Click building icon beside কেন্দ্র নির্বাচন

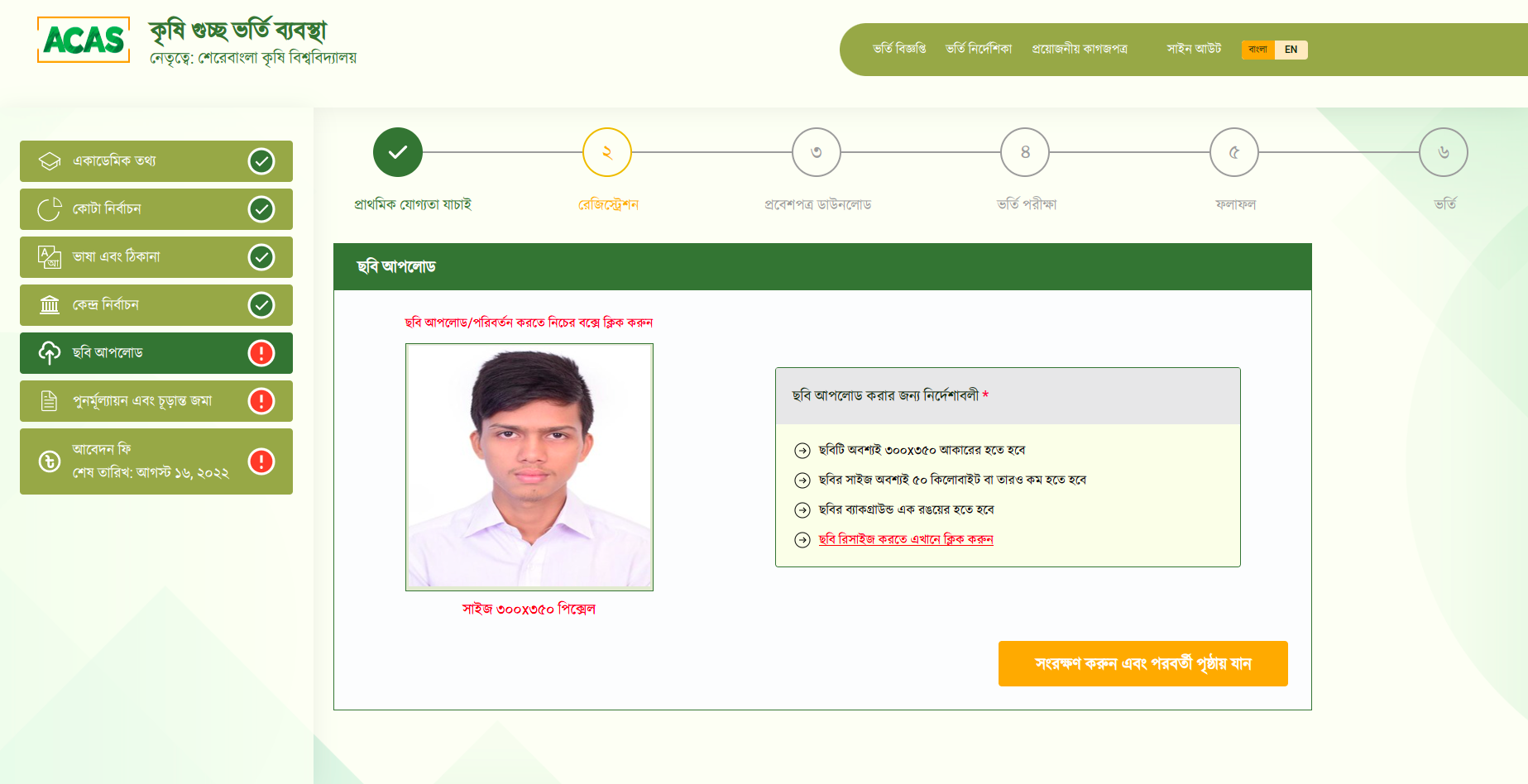point(50,305)
